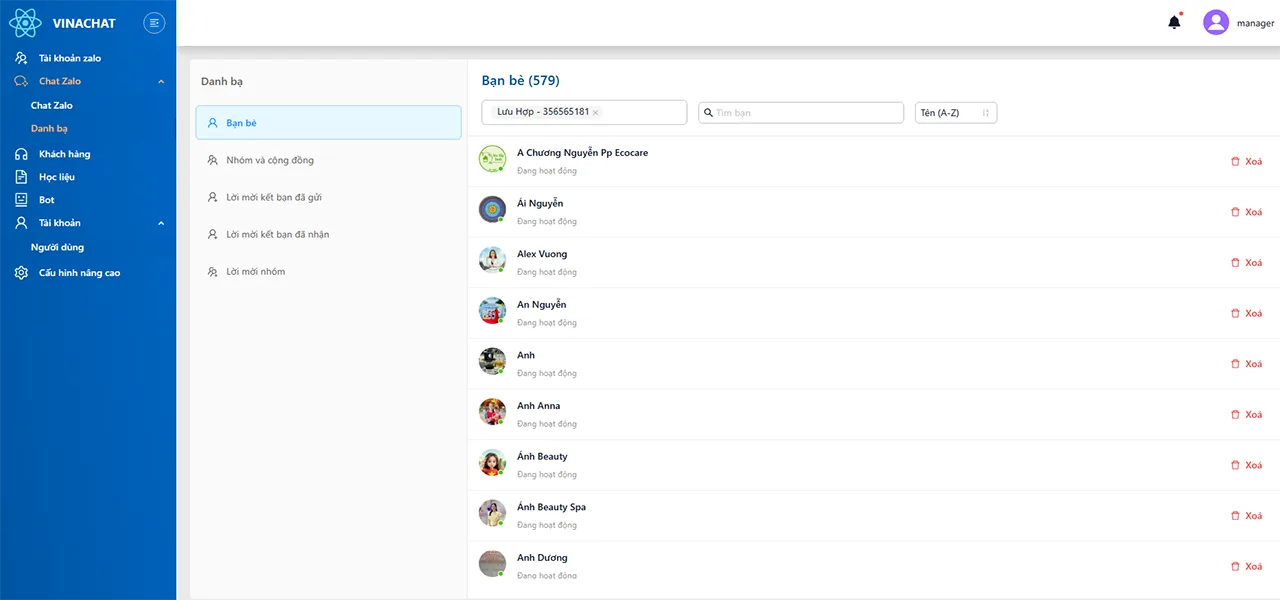Click An Nguyễn's avatar thumbnail

(x=492, y=310)
